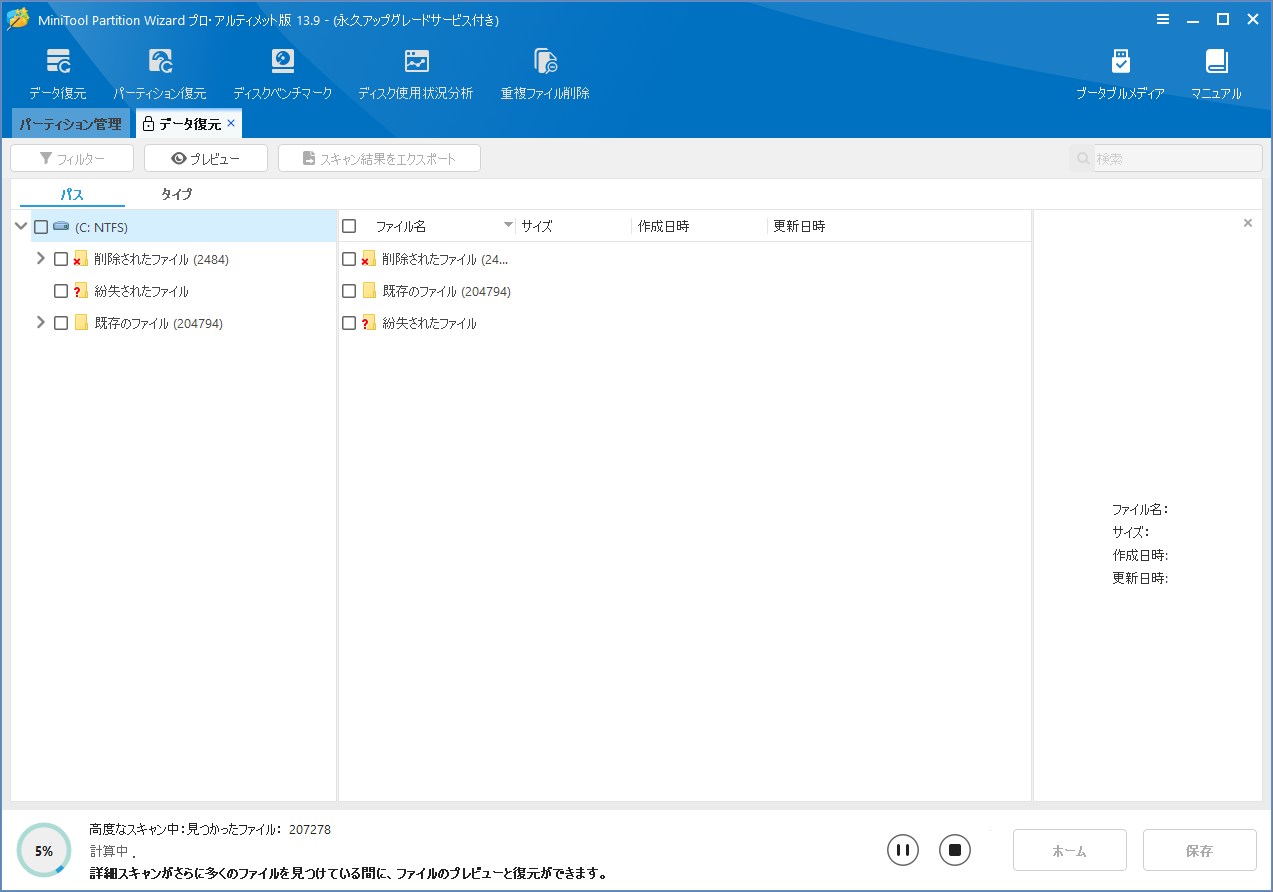Image resolution: width=1273 pixels, height=892 pixels.
Task: Select 削除されたファイル (2484) tree label
Action: 162,259
